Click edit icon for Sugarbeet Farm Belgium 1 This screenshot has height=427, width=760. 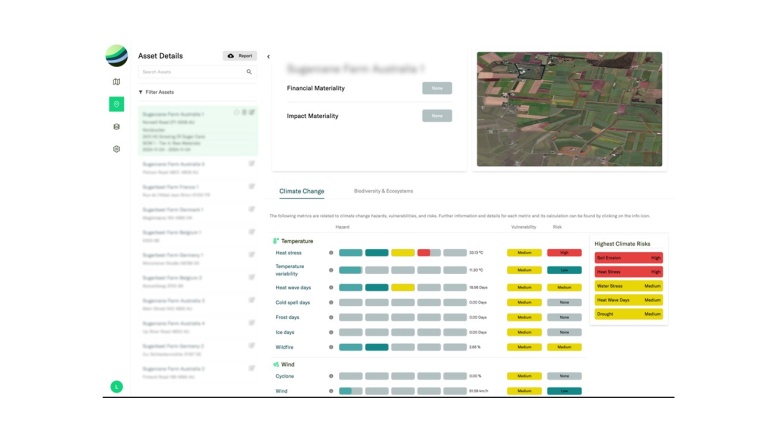252,232
